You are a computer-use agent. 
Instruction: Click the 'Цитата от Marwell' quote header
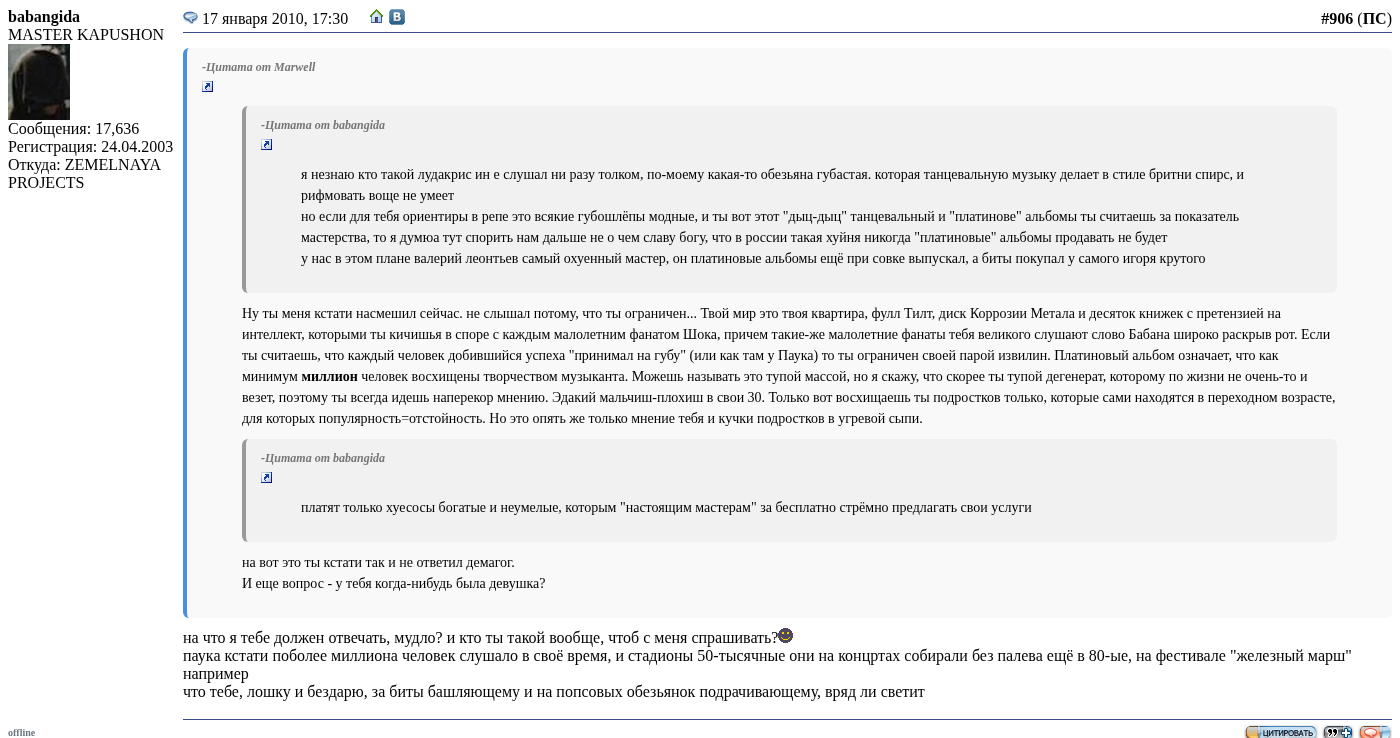click(258, 67)
